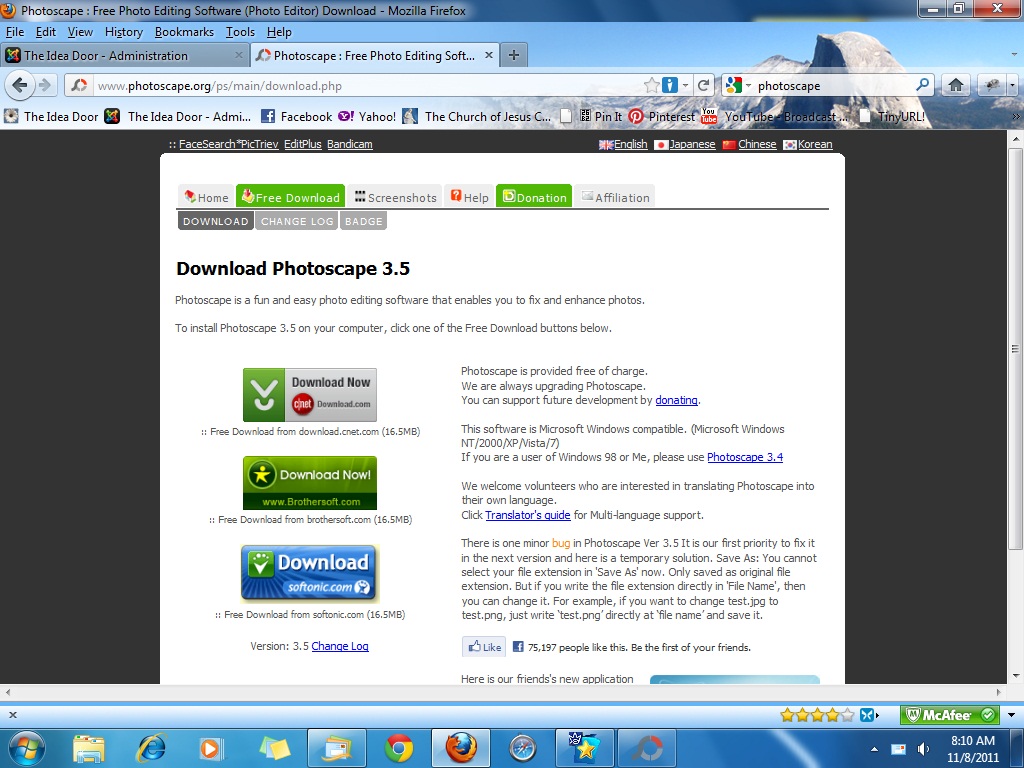Open the dropdown arrow at the toolbar's far right
The height and width of the screenshot is (768, 1024).
point(1012,86)
